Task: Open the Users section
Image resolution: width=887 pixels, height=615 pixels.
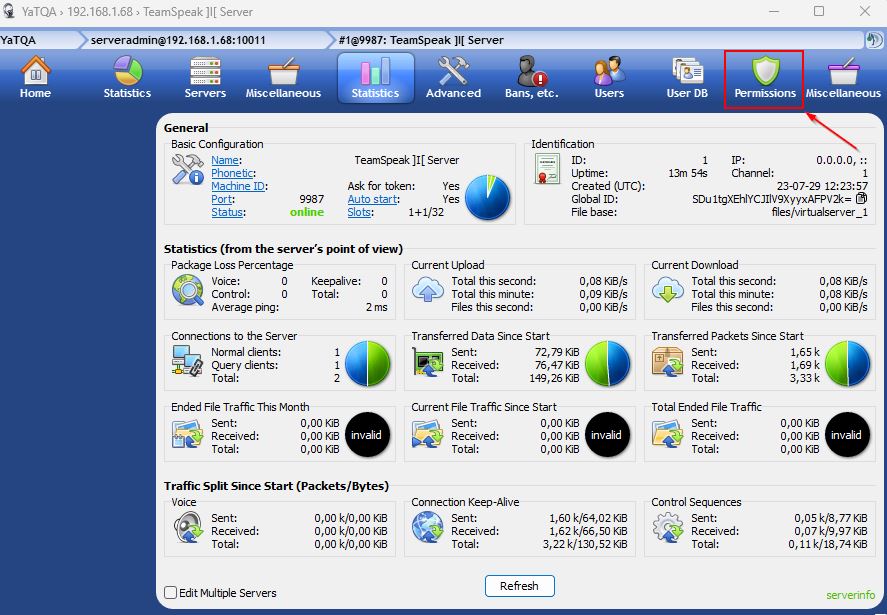Action: [x=608, y=78]
